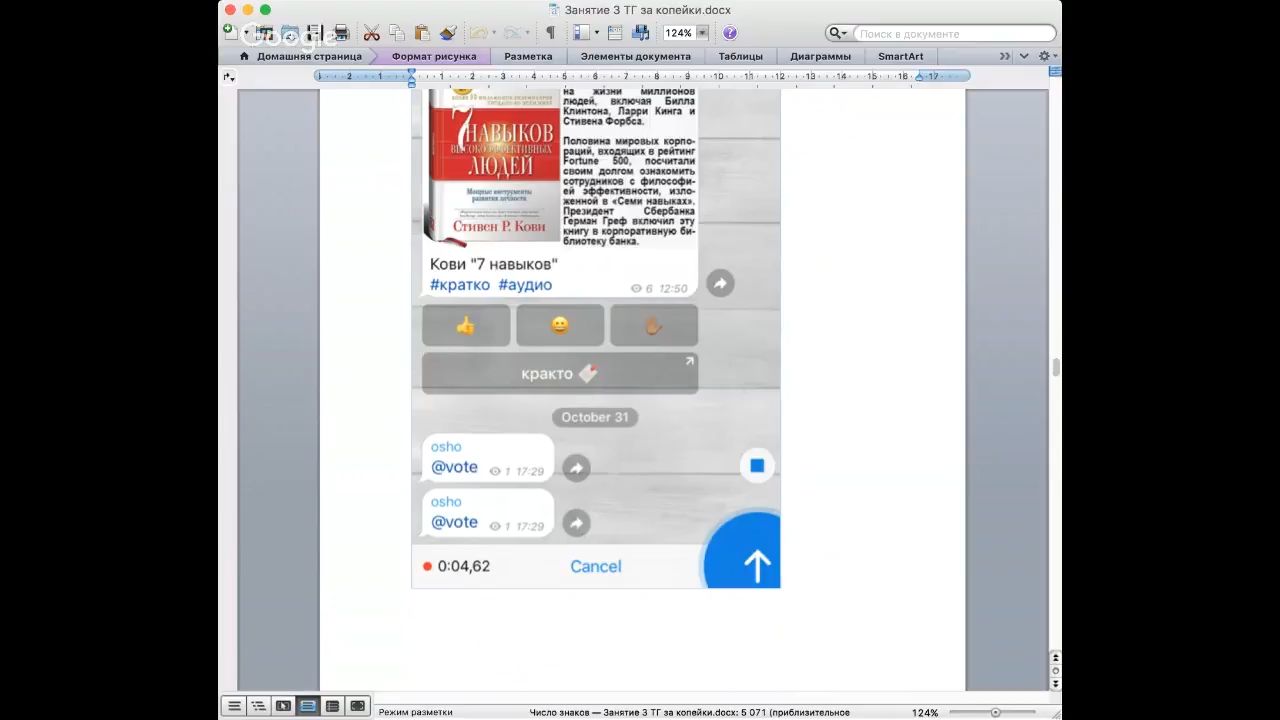Click the word count status bar text

pyautogui.click(x=690, y=712)
